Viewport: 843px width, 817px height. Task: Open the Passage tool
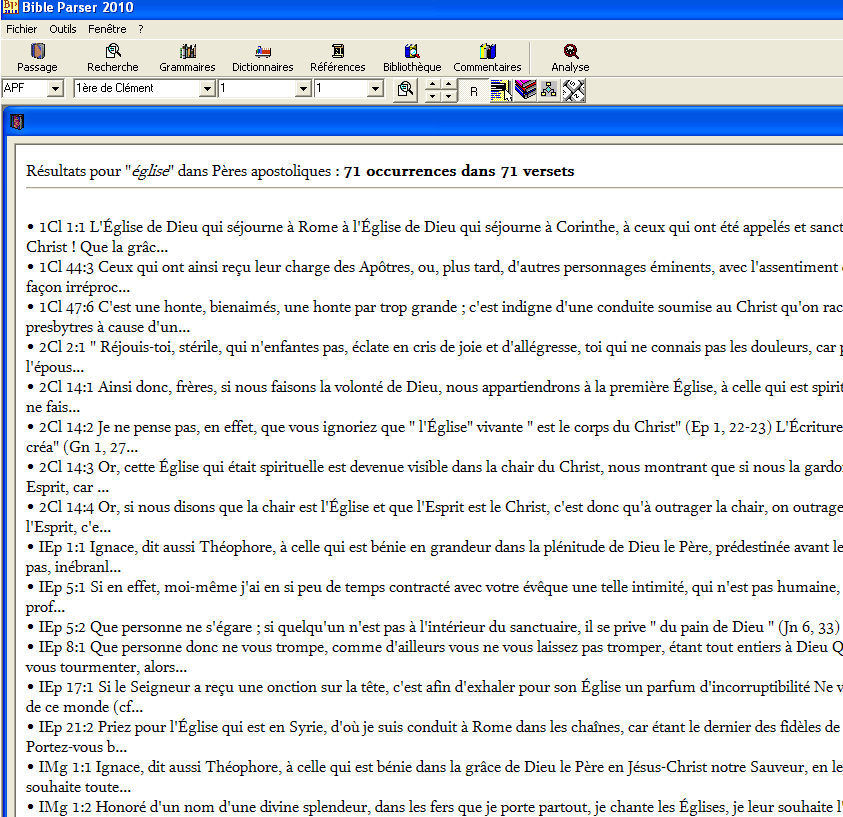point(37,58)
